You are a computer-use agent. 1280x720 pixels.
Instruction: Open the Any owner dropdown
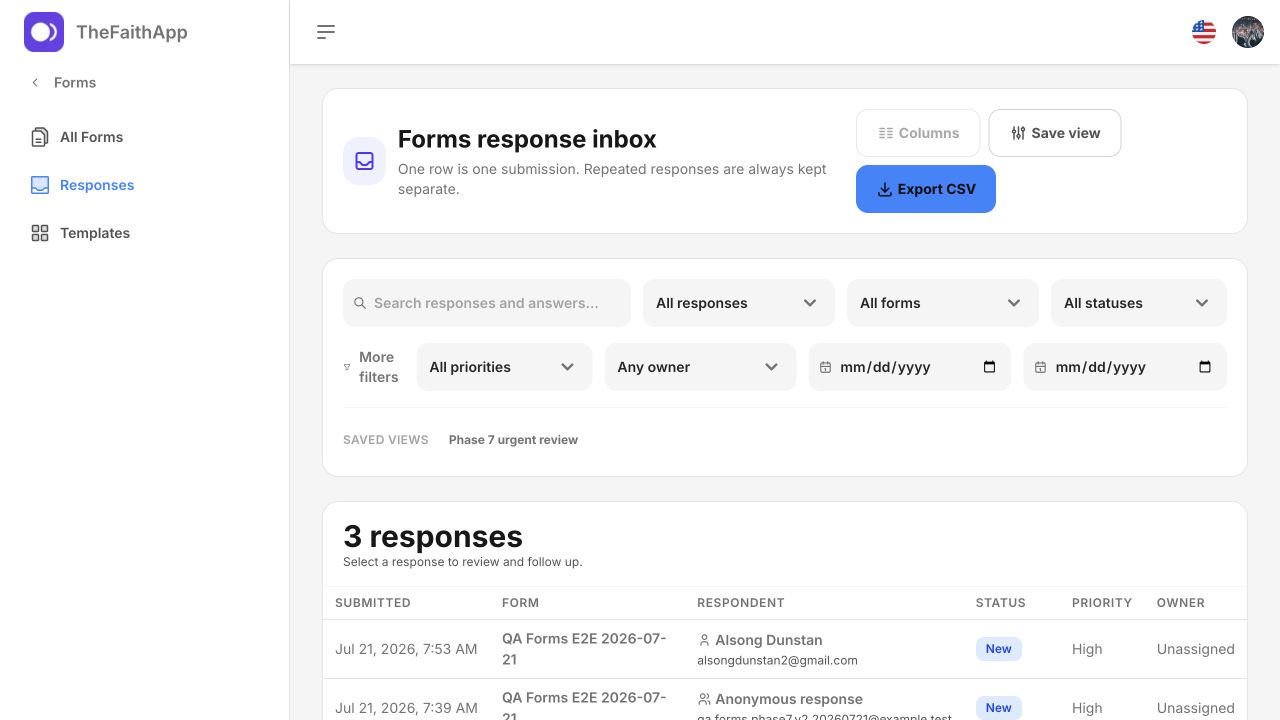click(x=701, y=367)
